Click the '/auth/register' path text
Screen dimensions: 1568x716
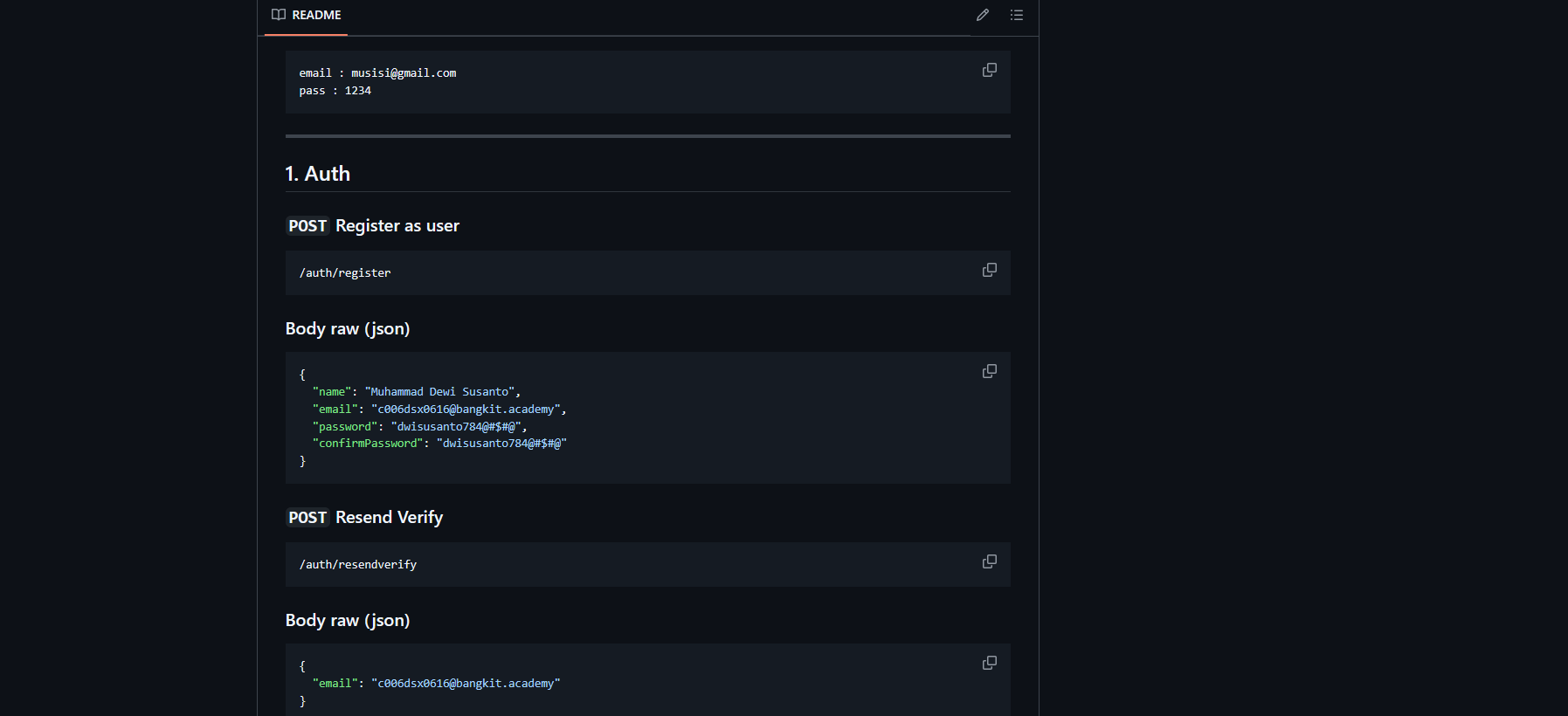345,273
